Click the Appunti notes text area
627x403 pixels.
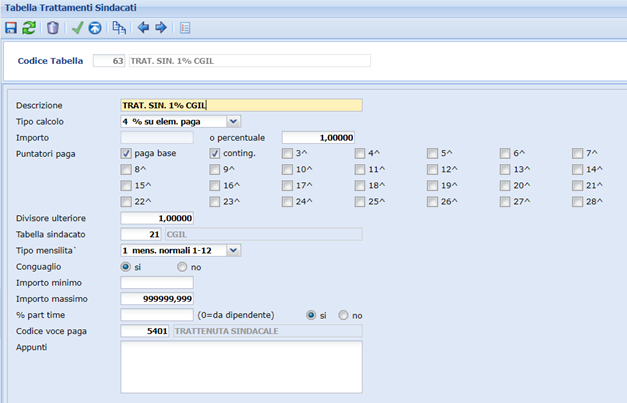(x=242, y=367)
